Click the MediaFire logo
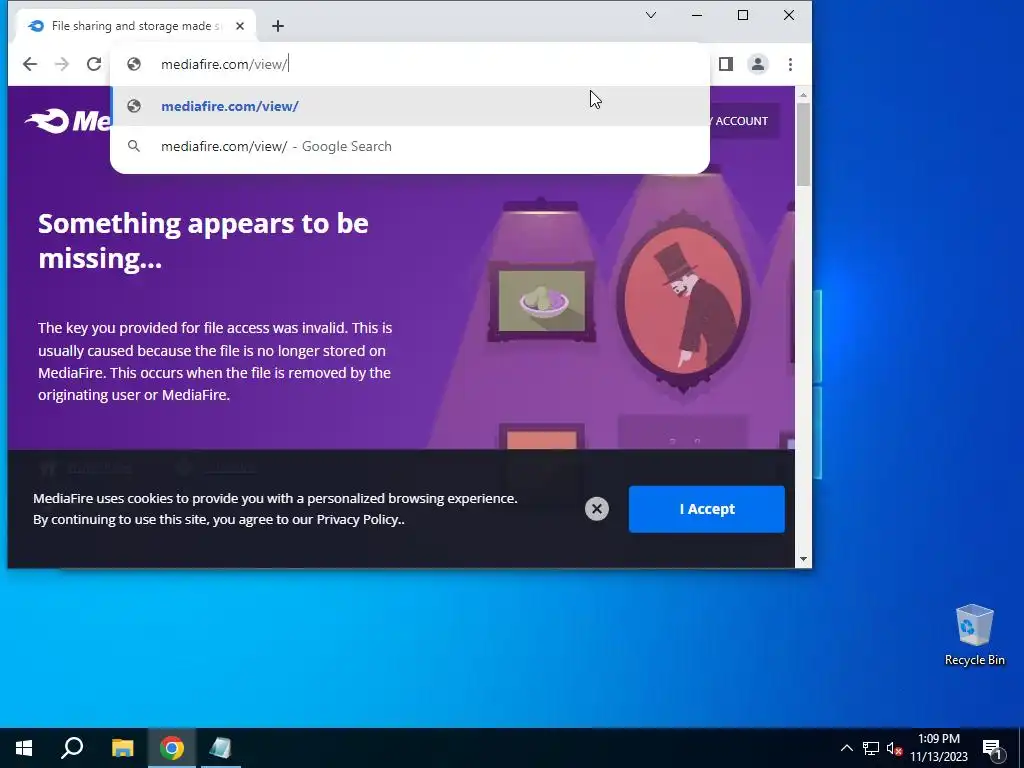Image resolution: width=1024 pixels, height=768 pixels. click(69, 121)
